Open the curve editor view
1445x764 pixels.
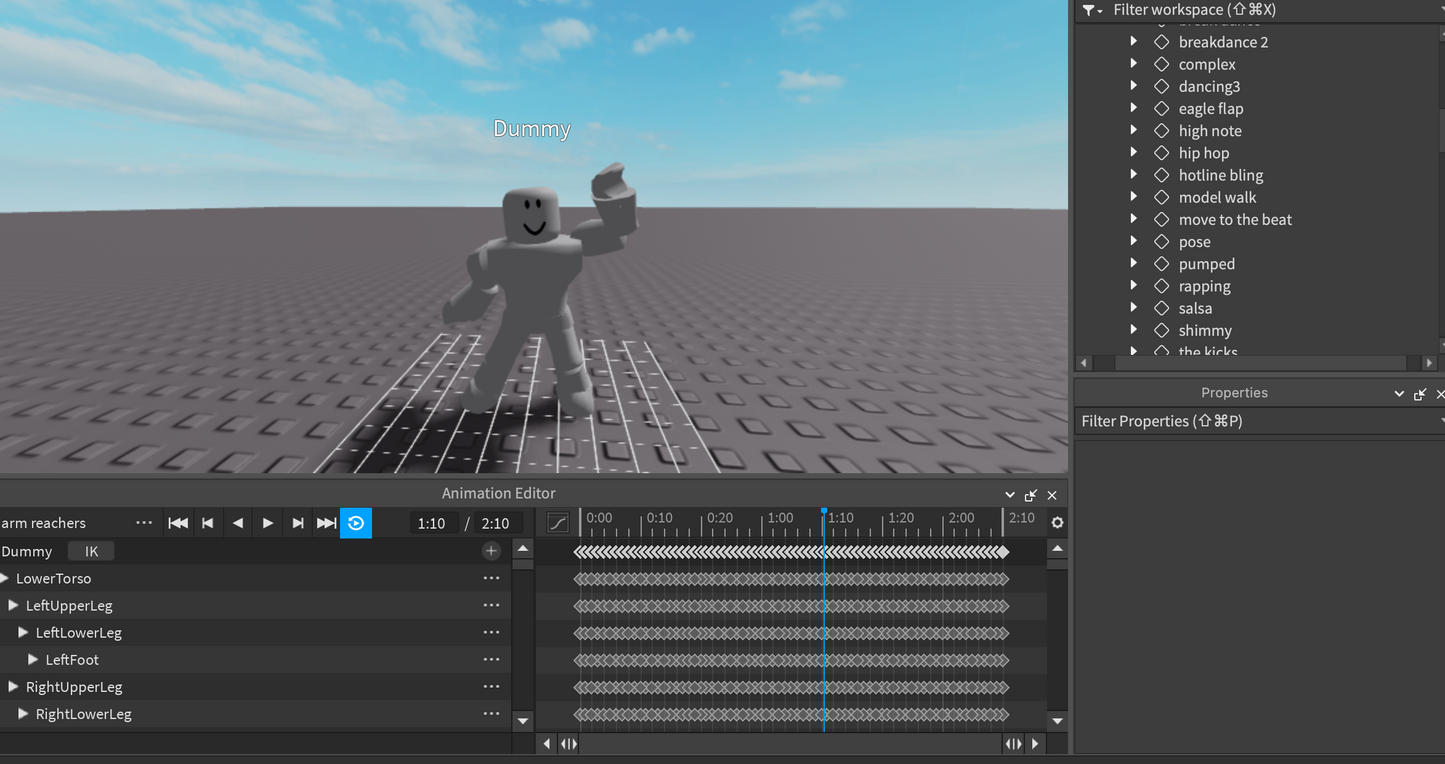coord(558,523)
